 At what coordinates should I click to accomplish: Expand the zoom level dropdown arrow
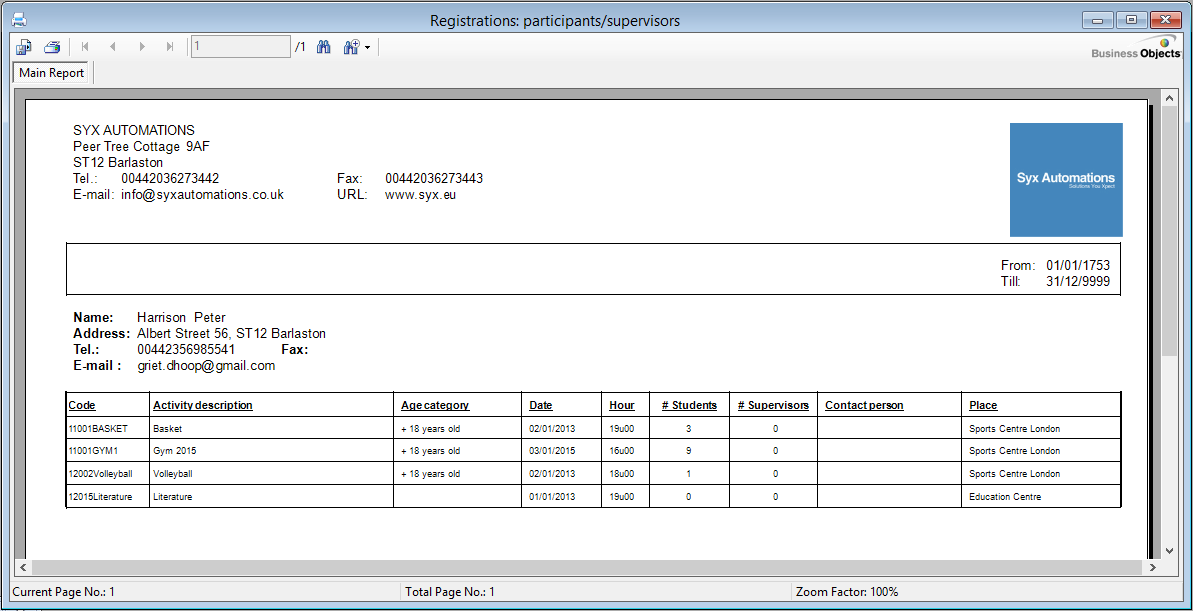click(x=368, y=48)
